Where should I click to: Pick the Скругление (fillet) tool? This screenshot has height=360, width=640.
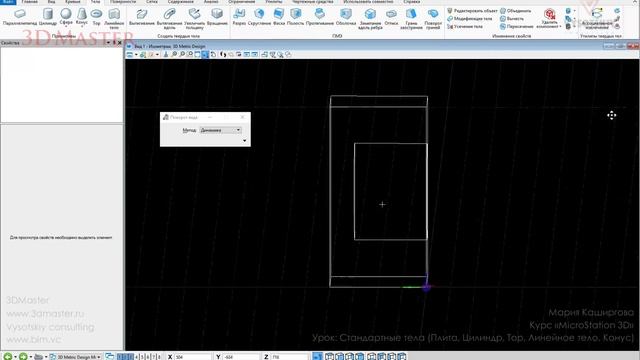[x=259, y=17]
